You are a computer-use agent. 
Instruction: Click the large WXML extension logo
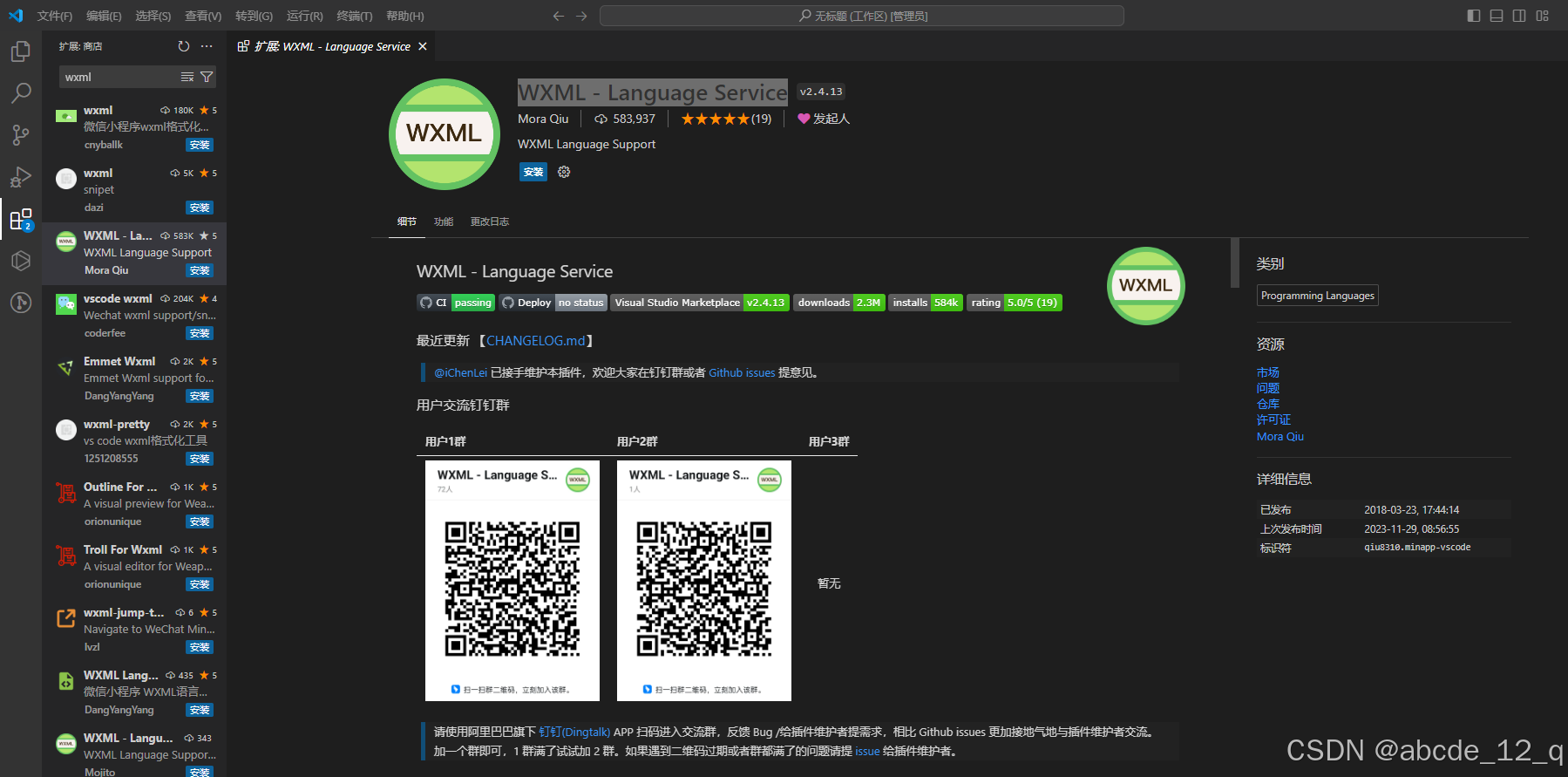coord(445,133)
